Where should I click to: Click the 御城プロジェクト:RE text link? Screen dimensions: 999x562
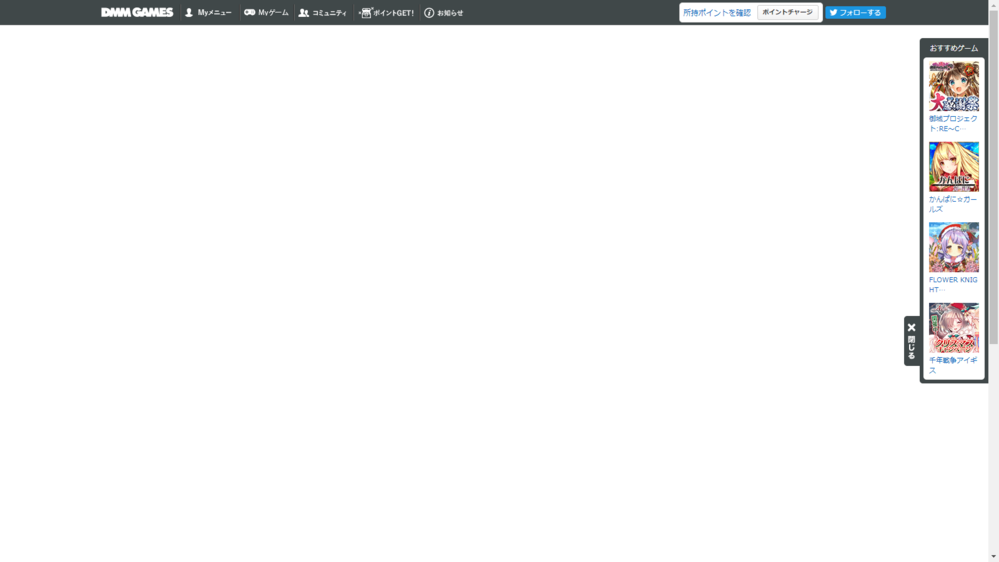coord(952,123)
